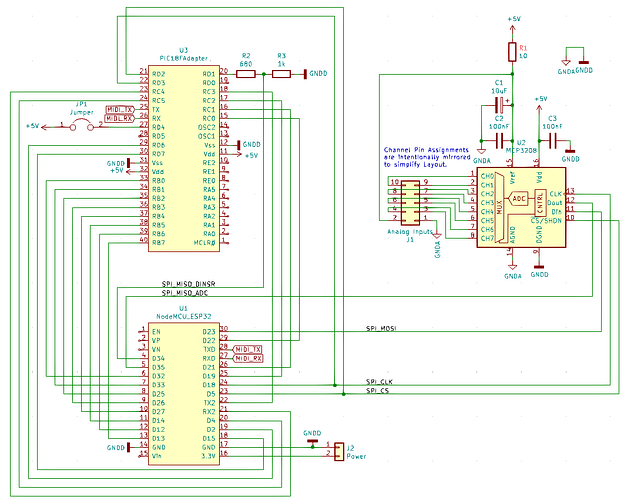This screenshot has height=500, width=623.
Task: Click the EN pin label on U1
Action: tap(156, 332)
